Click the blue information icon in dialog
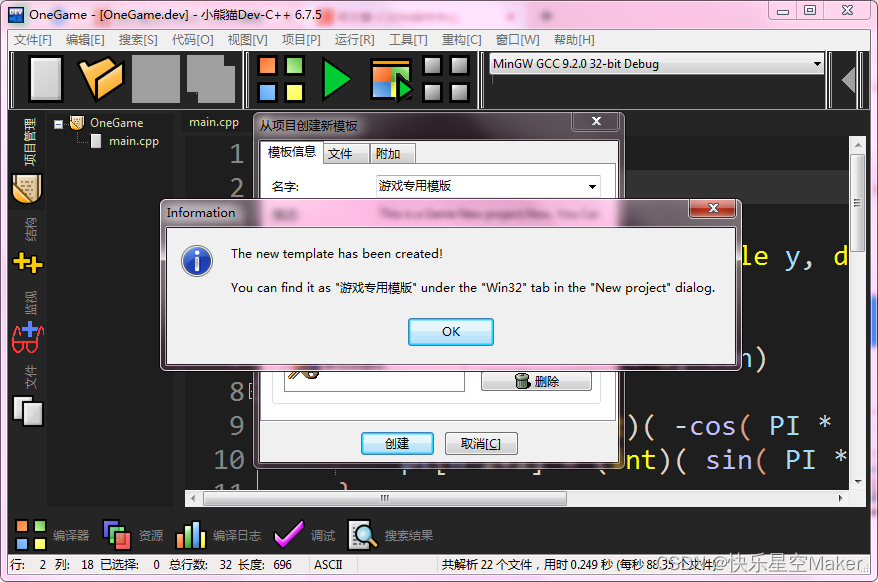The height and width of the screenshot is (582, 878). (197, 261)
